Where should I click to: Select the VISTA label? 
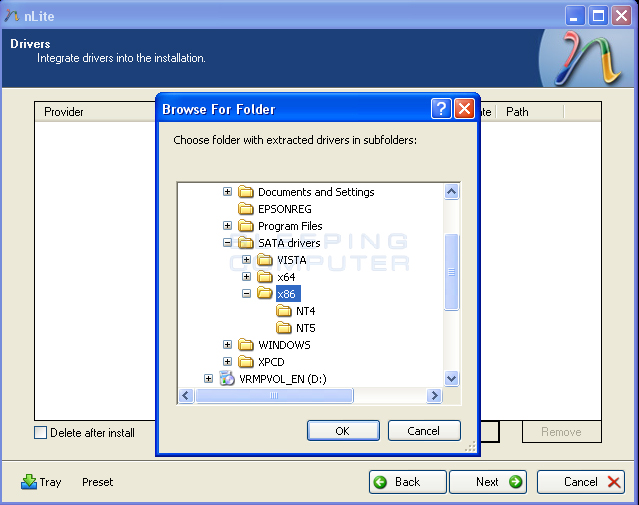[x=292, y=260]
